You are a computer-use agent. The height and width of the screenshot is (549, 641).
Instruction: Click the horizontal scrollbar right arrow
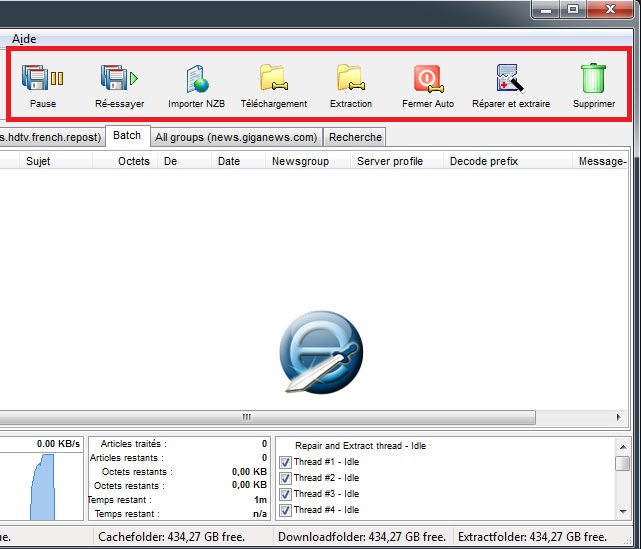[618, 417]
